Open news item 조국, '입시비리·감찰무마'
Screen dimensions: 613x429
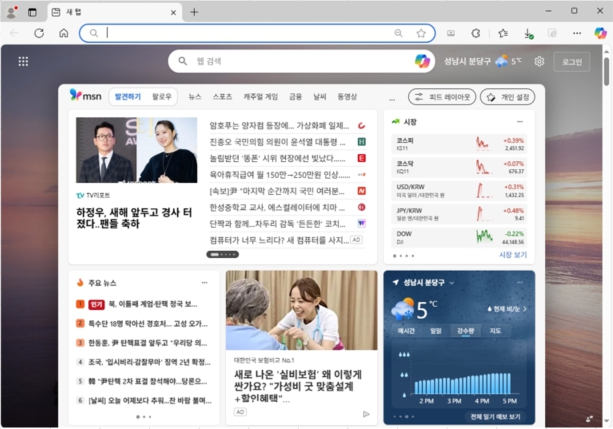pyautogui.click(x=149, y=362)
